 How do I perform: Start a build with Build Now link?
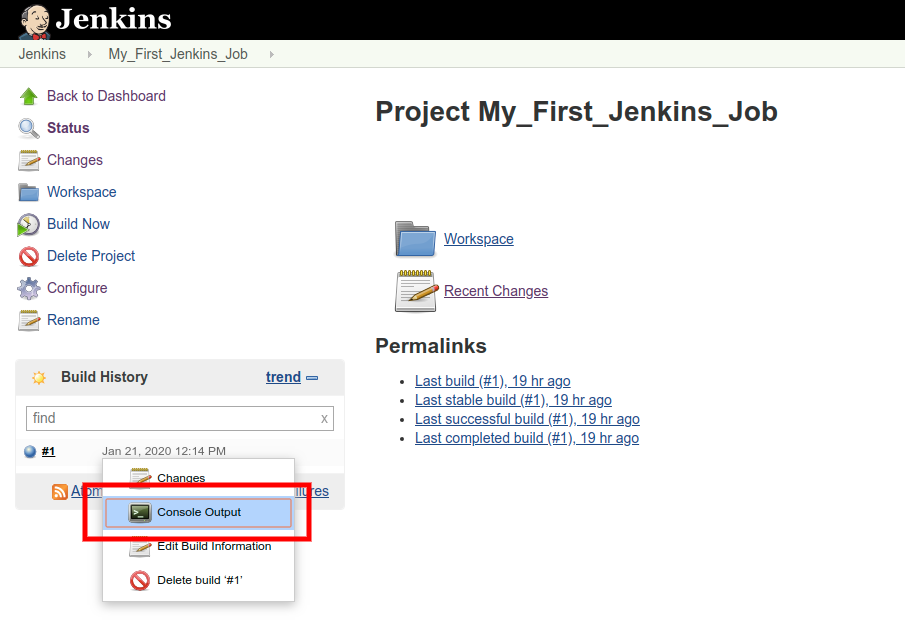[78, 224]
